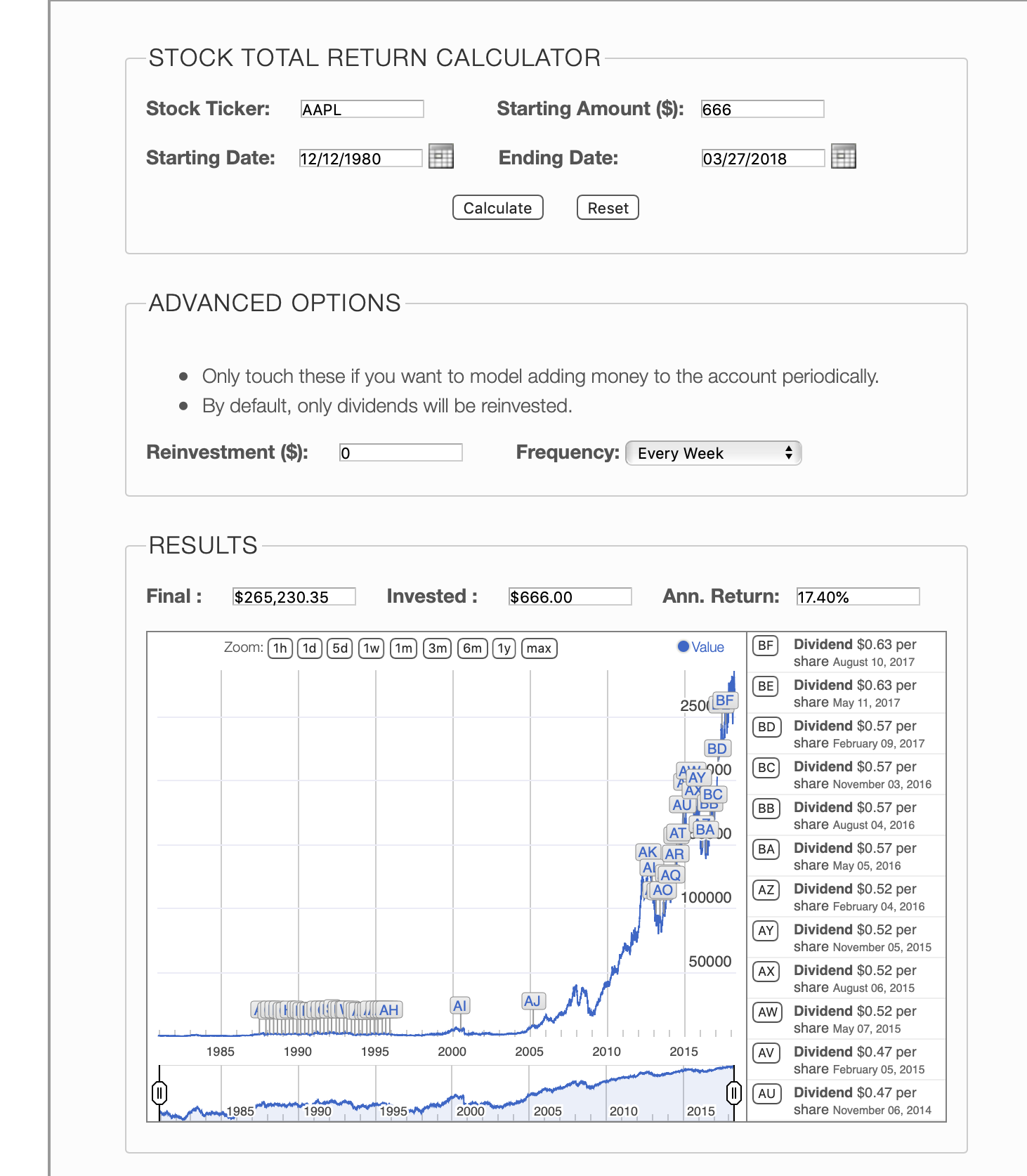The width and height of the screenshot is (1027, 1176).
Task: Zoom the chart to 5d
Action: [340, 648]
